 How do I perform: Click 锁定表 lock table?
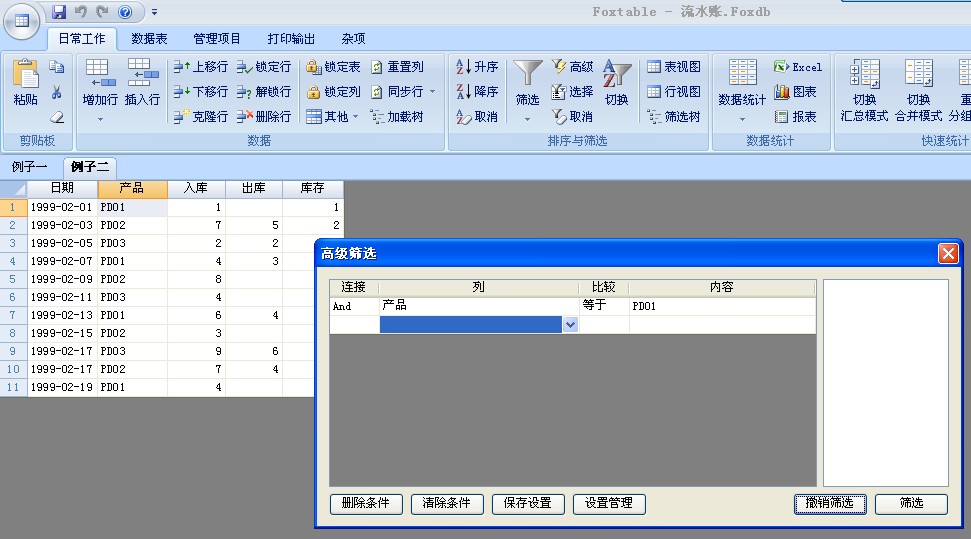click(x=333, y=67)
